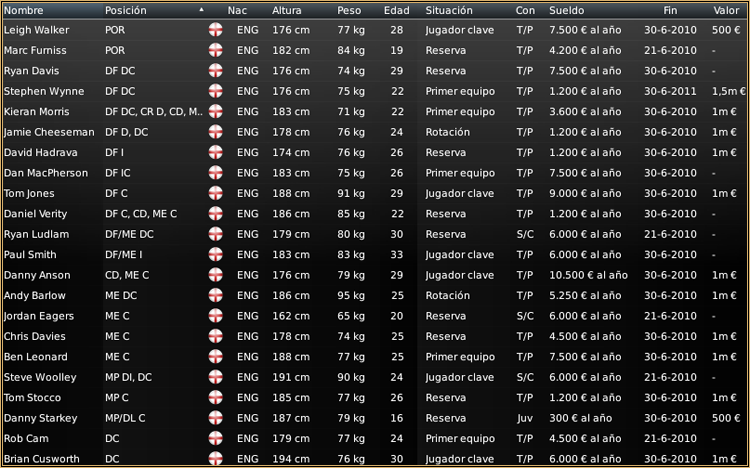Click England flag icon in Marc Furniss row

point(216,50)
